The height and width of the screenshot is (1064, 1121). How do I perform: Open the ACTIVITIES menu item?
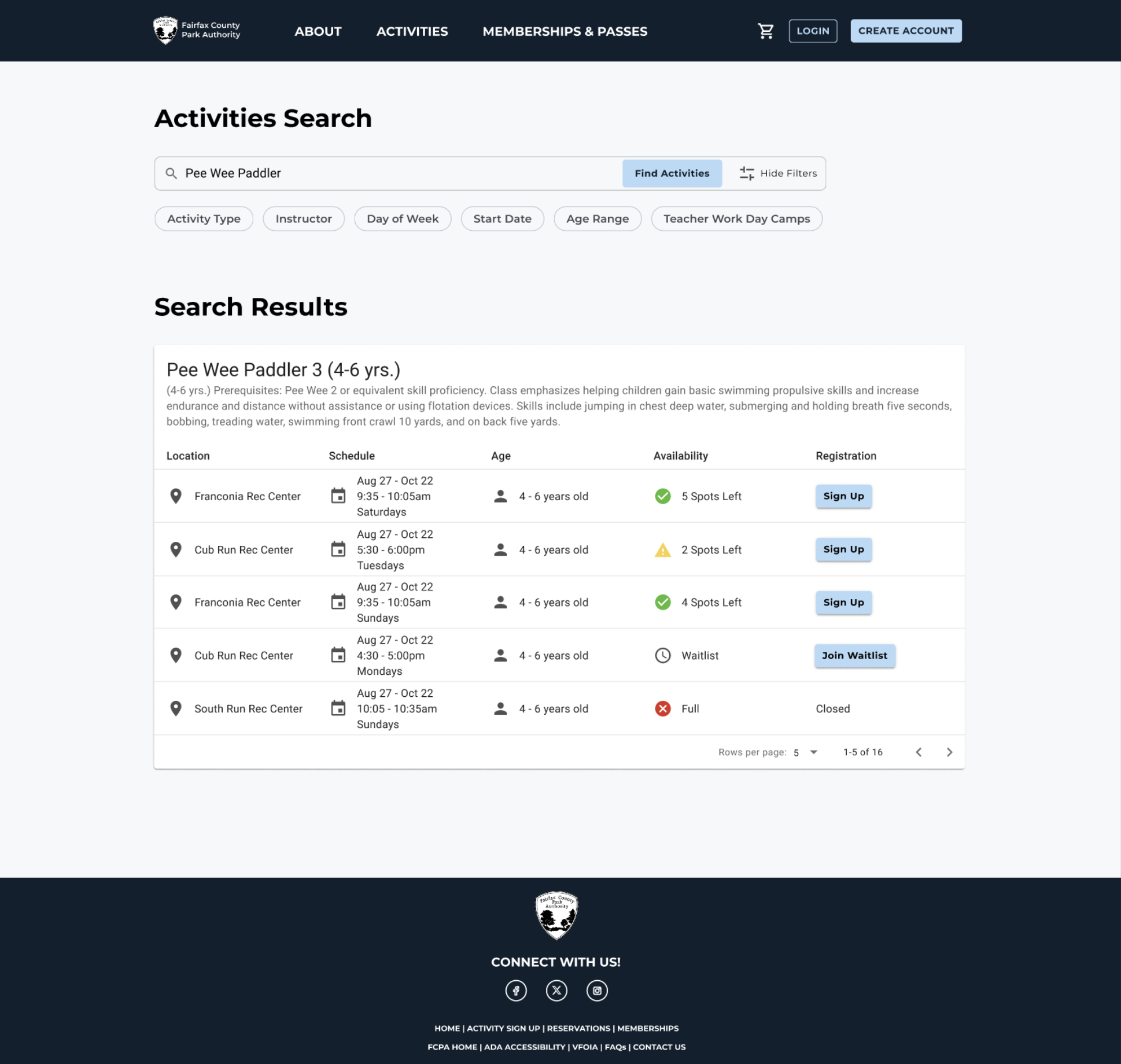412,31
